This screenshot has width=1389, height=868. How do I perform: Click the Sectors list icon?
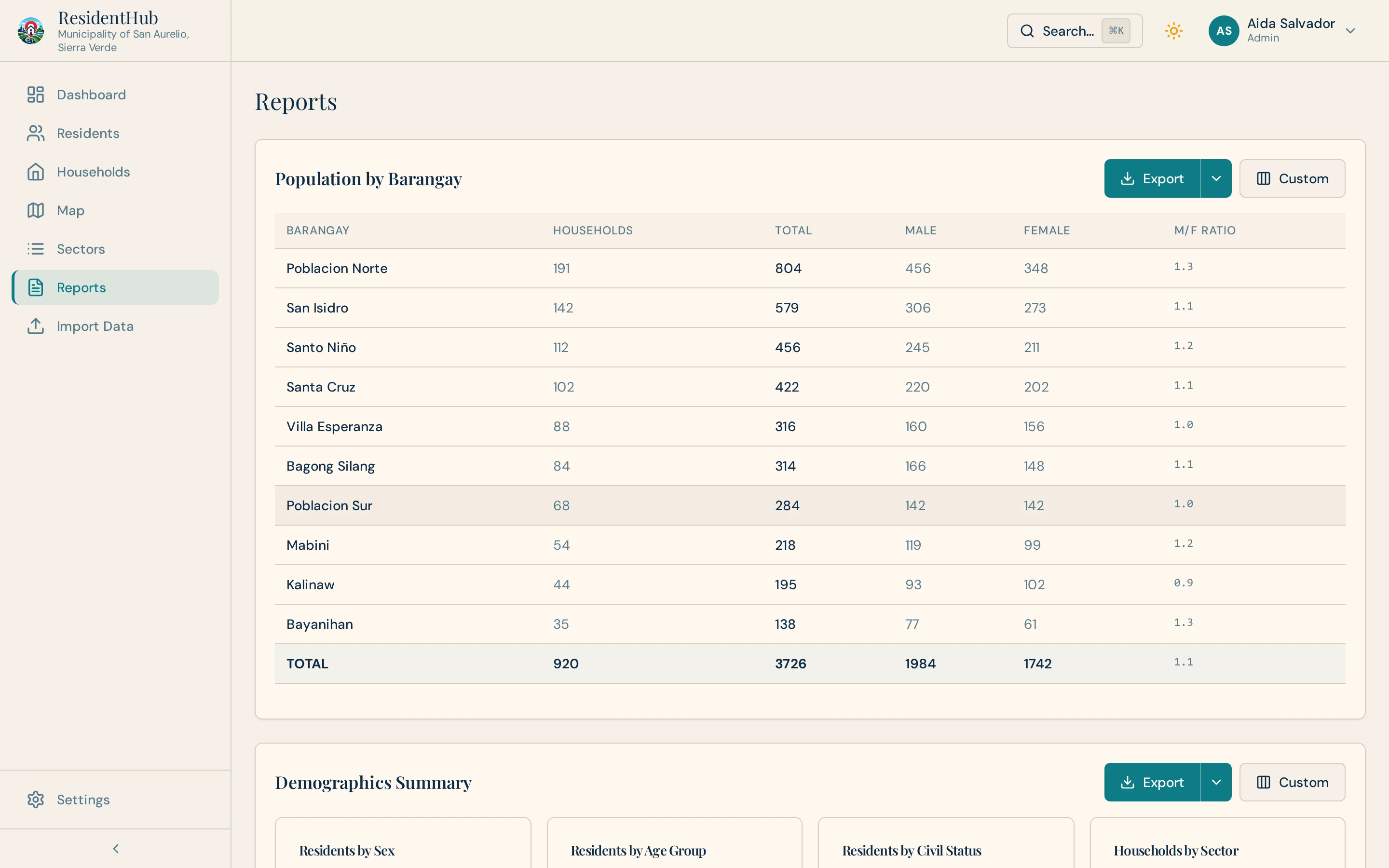click(x=36, y=248)
